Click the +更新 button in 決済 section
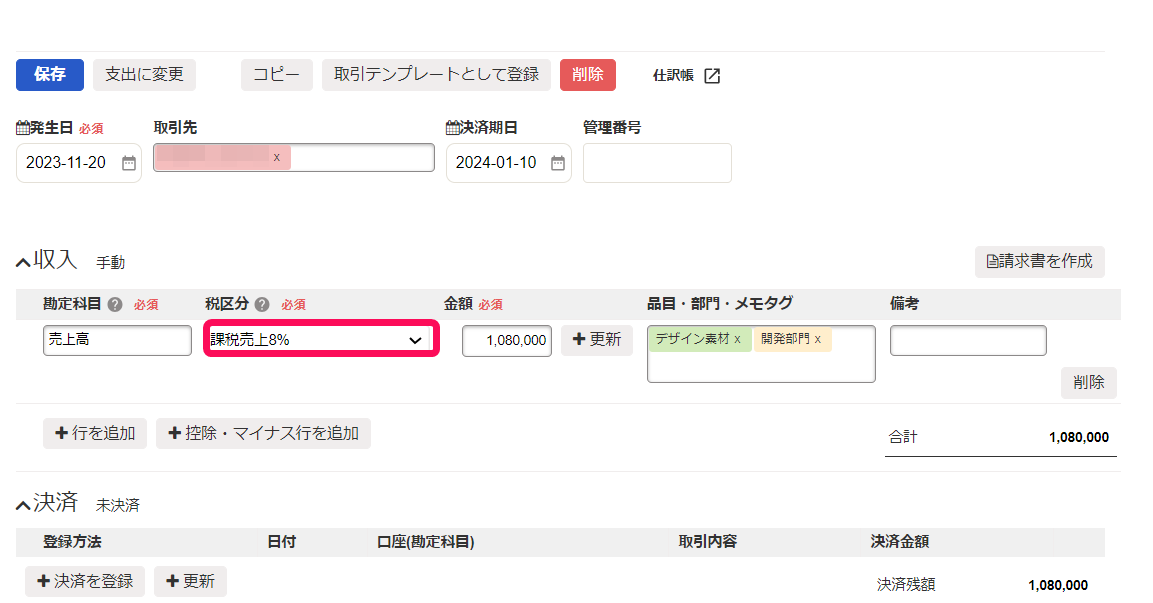The image size is (1153, 603). point(190,581)
